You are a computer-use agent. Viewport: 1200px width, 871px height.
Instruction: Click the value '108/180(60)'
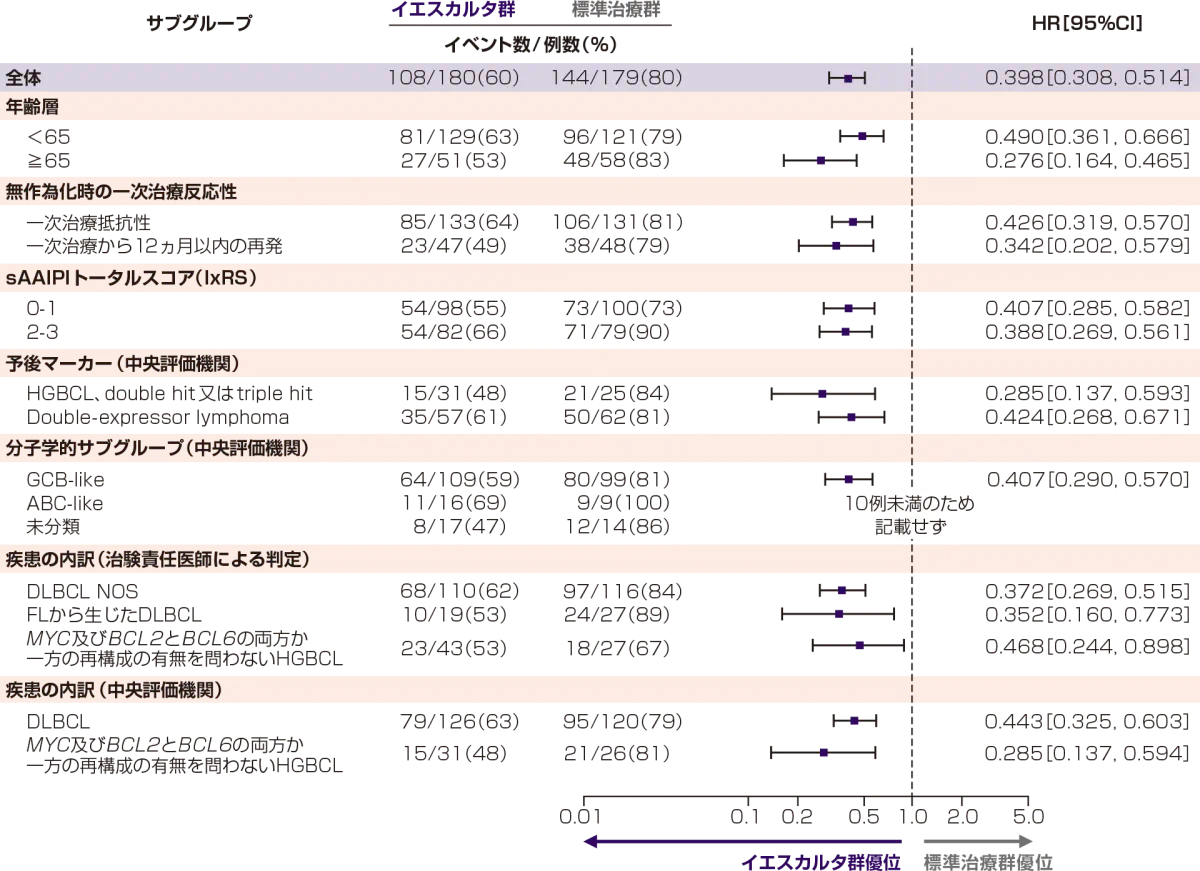pyautogui.click(x=454, y=78)
